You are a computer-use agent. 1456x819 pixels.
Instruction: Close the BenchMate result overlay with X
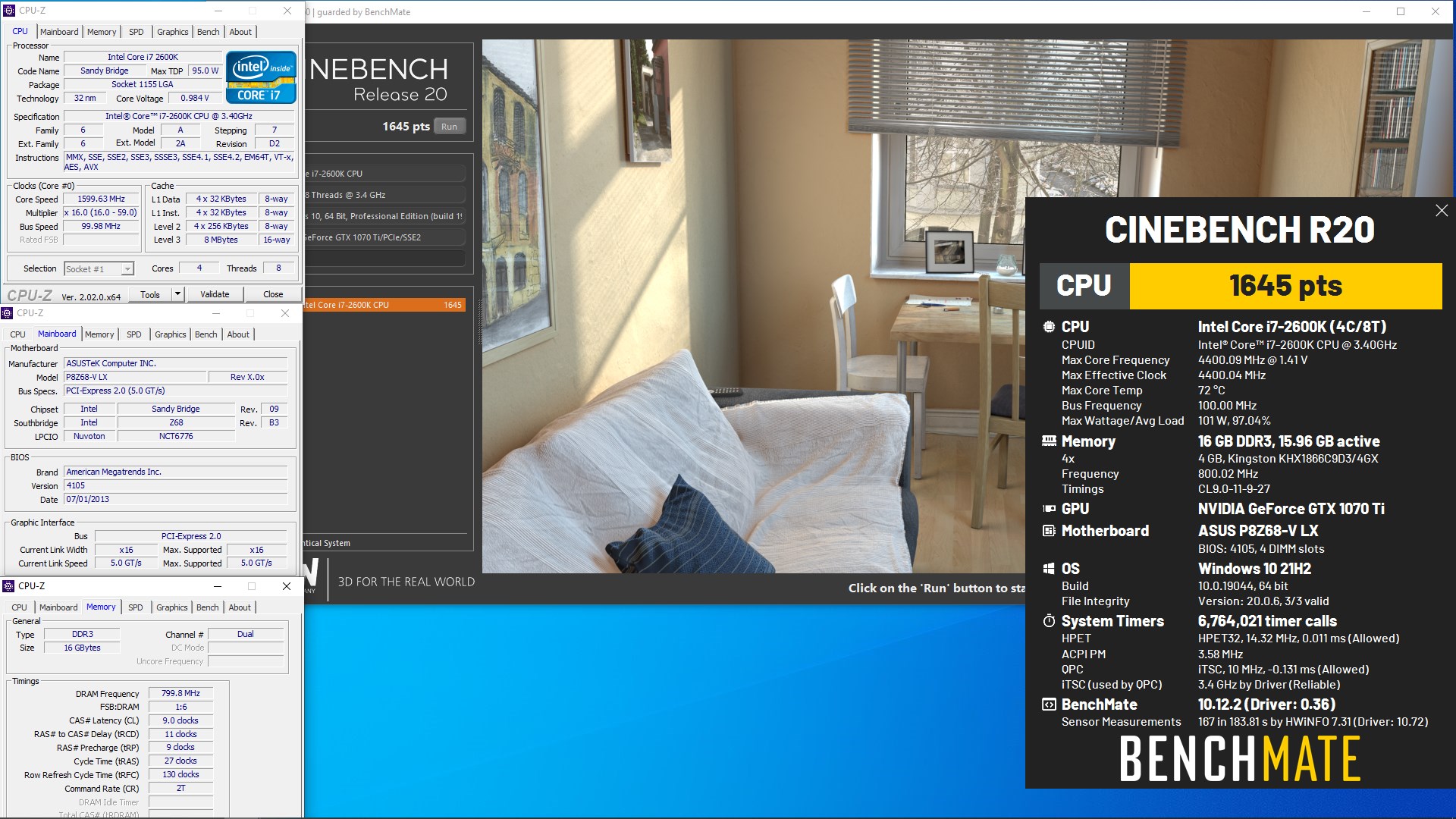(1442, 211)
